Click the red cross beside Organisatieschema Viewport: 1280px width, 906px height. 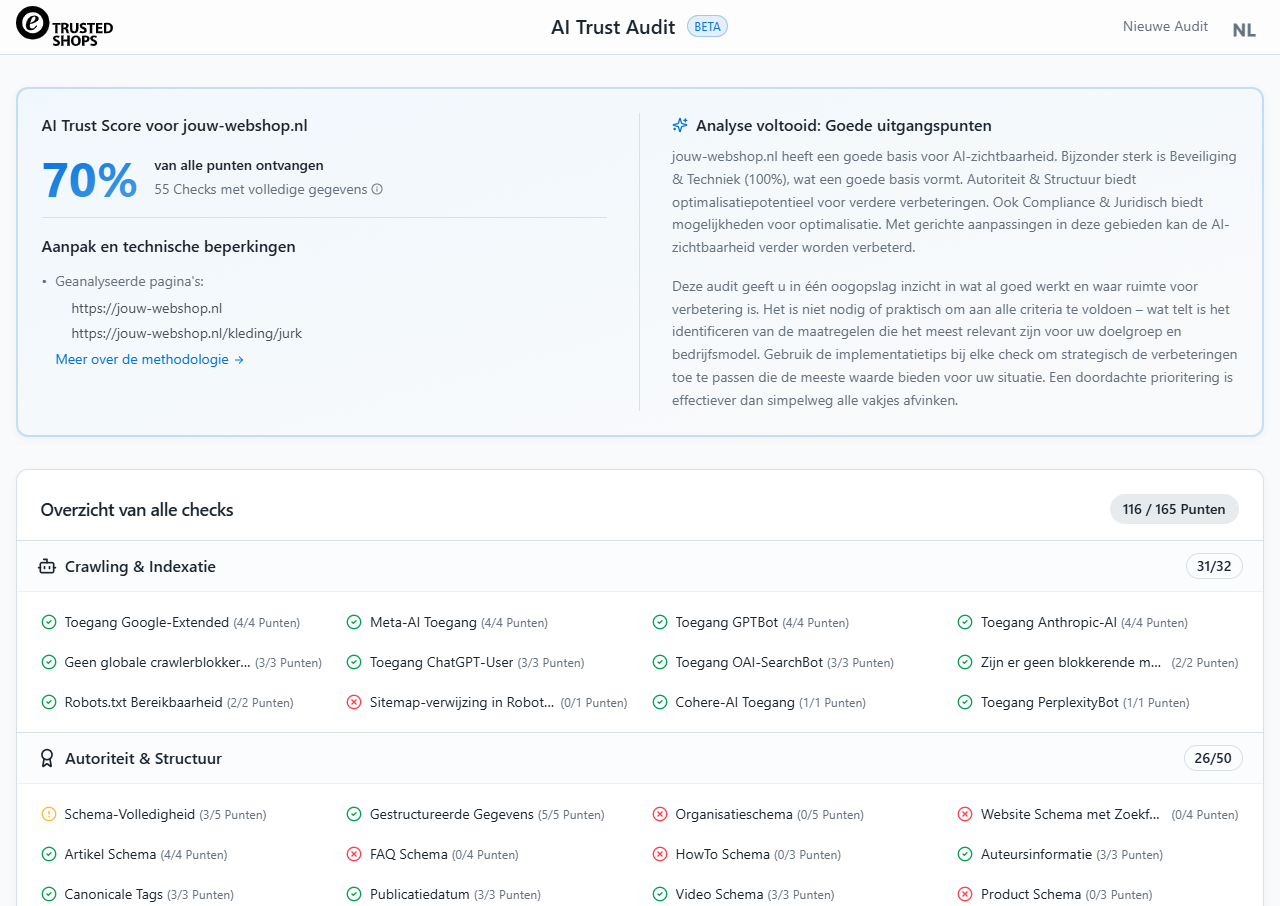[x=660, y=815]
